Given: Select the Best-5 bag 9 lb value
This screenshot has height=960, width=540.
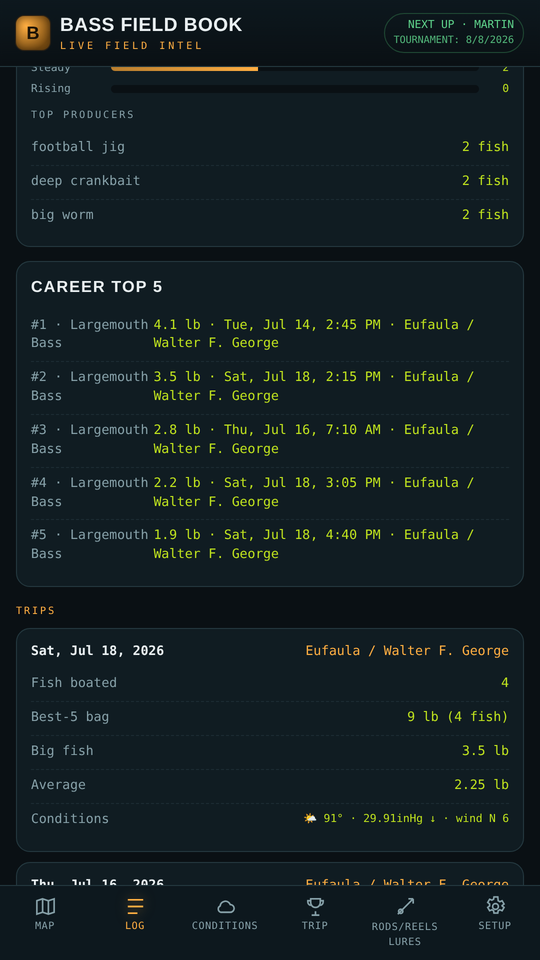Looking at the screenshot, I should click(x=458, y=716).
